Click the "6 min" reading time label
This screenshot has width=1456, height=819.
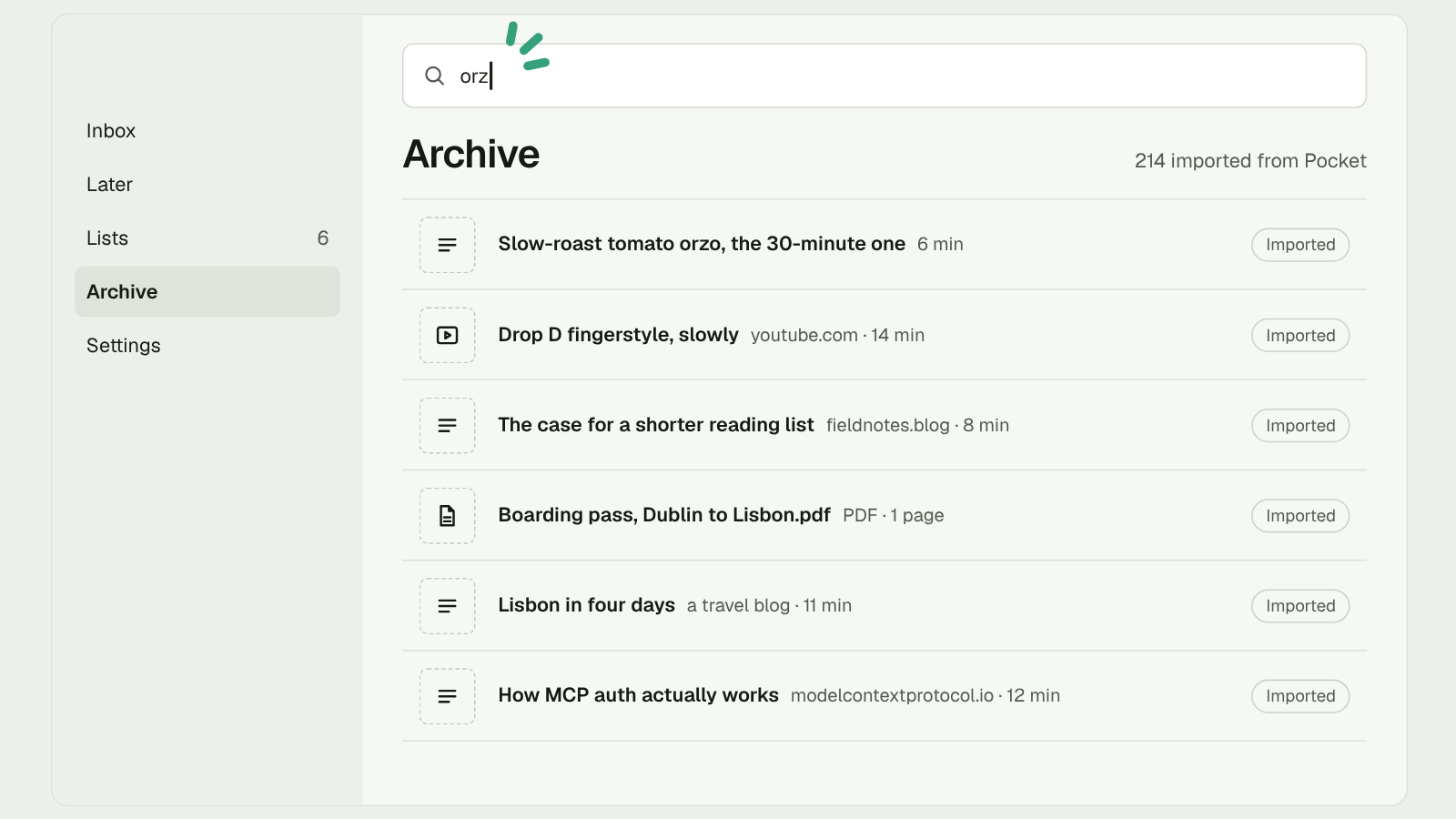coord(940,244)
